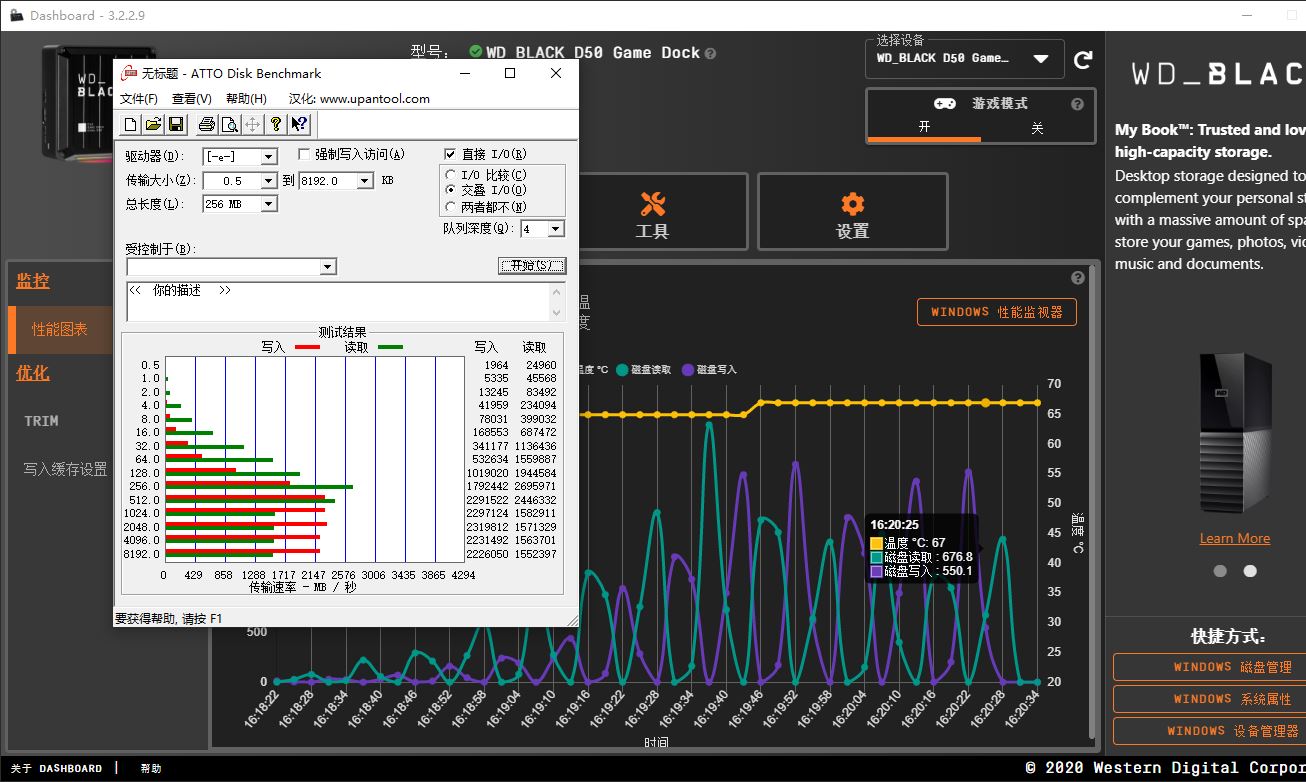This screenshot has height=782, width=1306.
Task: Click the Monitor section heading in the sidebar
Action: point(33,281)
